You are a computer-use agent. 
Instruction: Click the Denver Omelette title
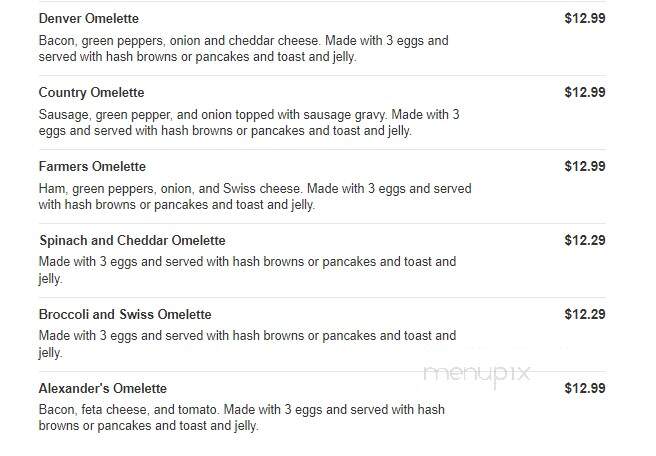pyautogui.click(x=88, y=18)
